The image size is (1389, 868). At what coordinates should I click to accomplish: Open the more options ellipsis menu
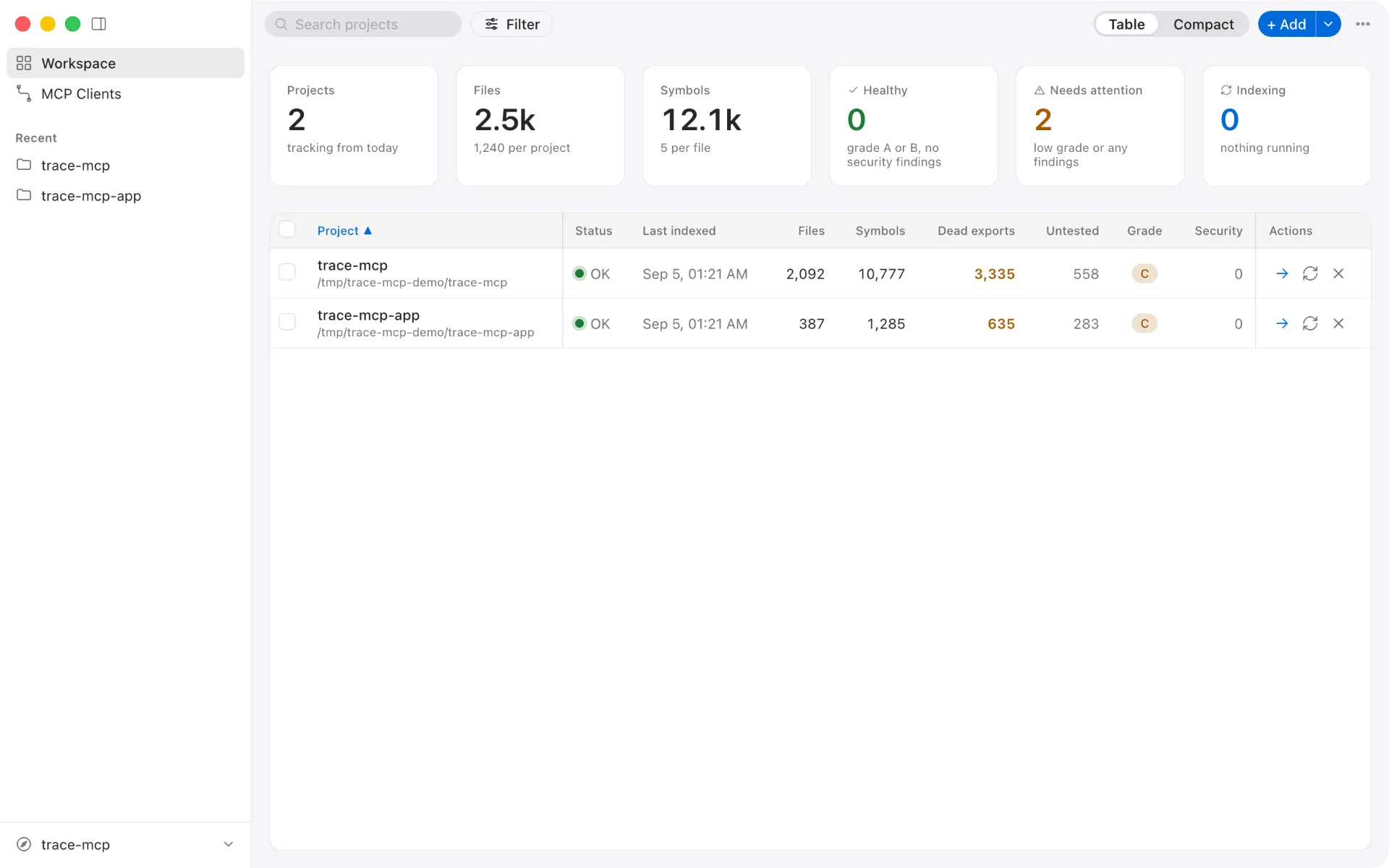coord(1363,24)
